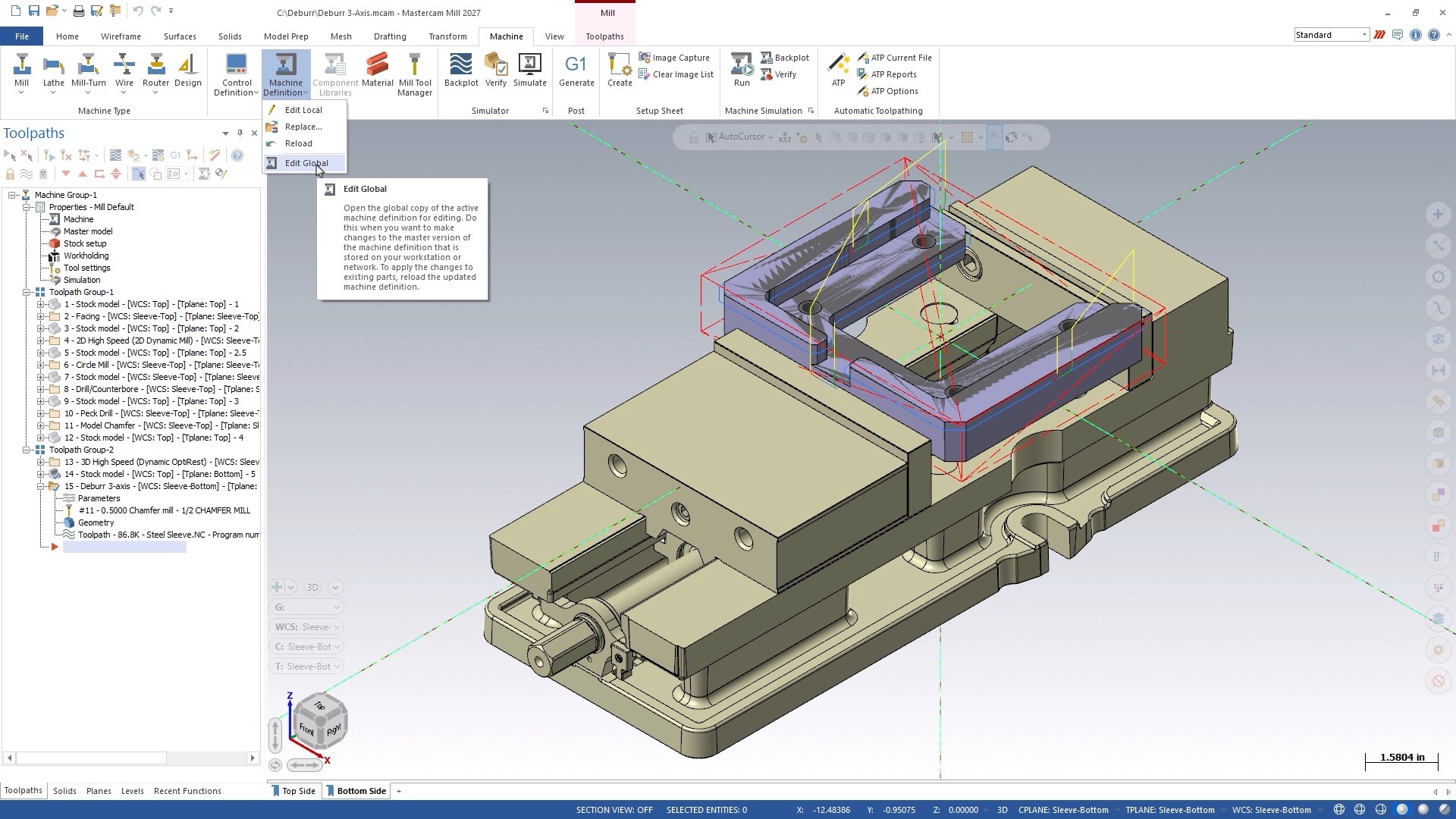Open the Recent Functions manager tab
Screen dimensions: 1456x819
click(x=187, y=791)
